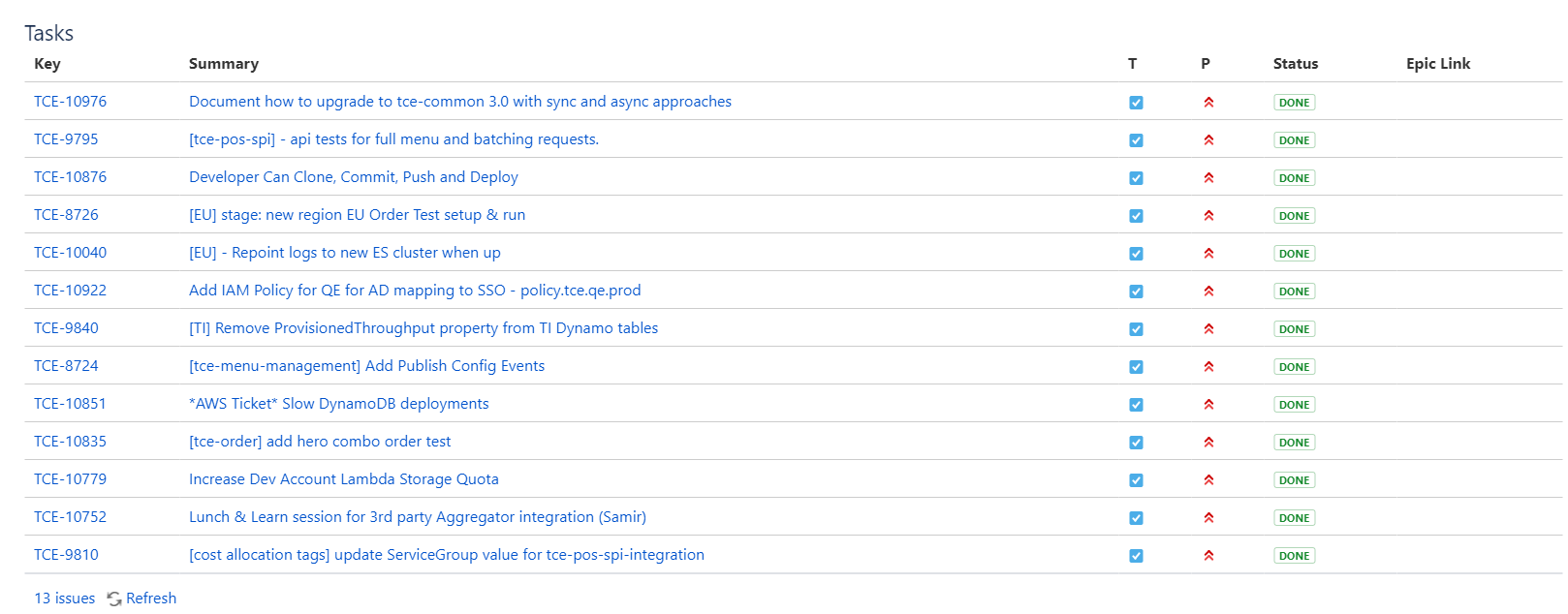Screen dimensions: 1568x614
Task: Click the Epic Link column header
Action: click(1438, 64)
